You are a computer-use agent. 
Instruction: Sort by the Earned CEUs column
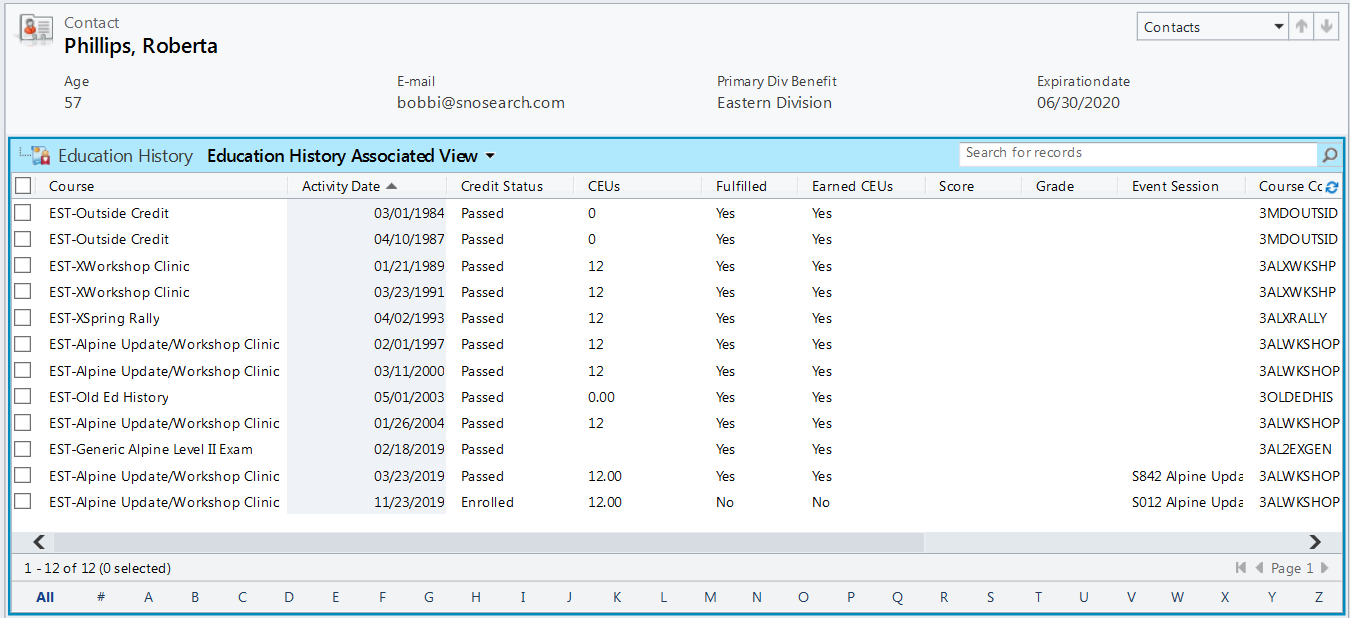[x=852, y=186]
